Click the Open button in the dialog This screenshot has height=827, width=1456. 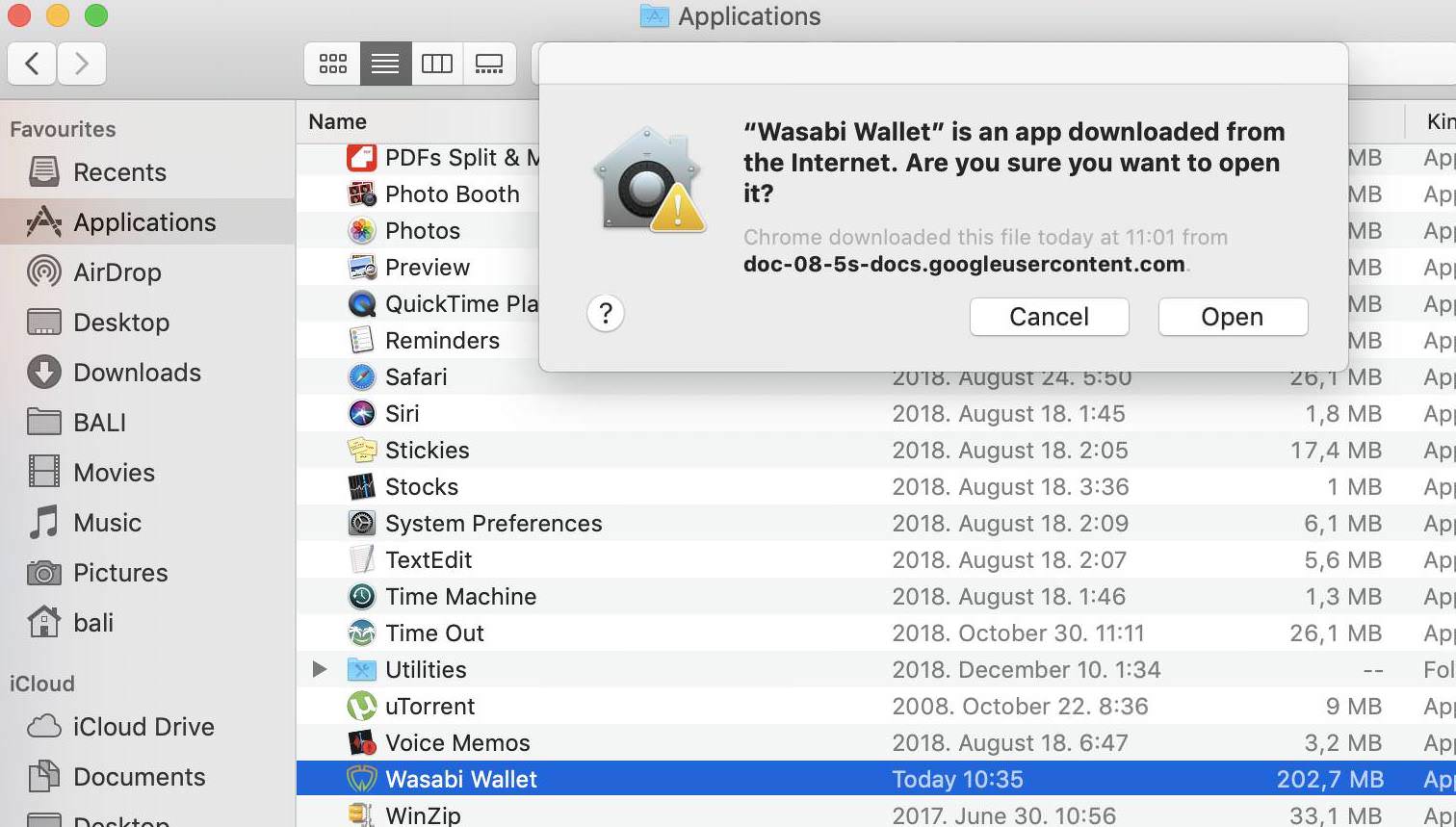[1232, 317]
